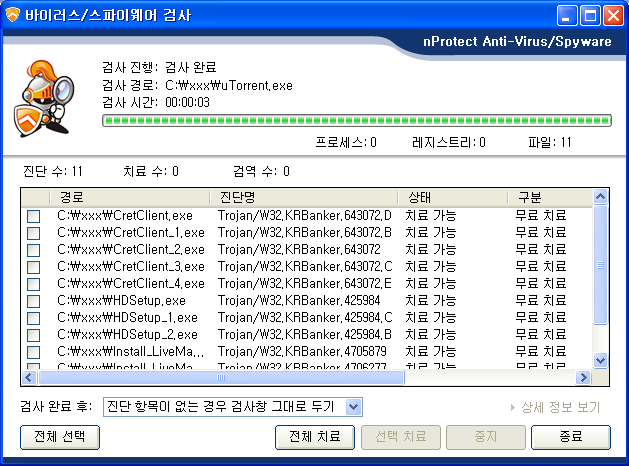Sort list by 경로 column header

click(x=130, y=197)
